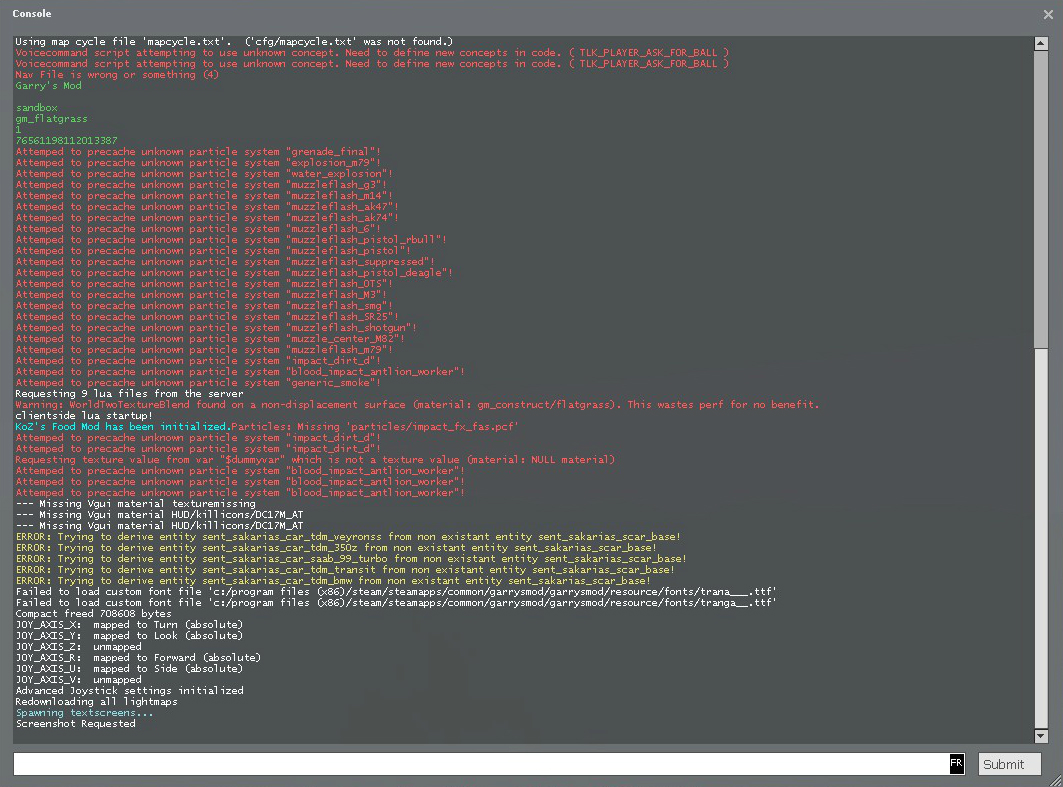This screenshot has height=787, width=1063.
Task: Click the scrollbar down arrow
Action: click(1041, 735)
